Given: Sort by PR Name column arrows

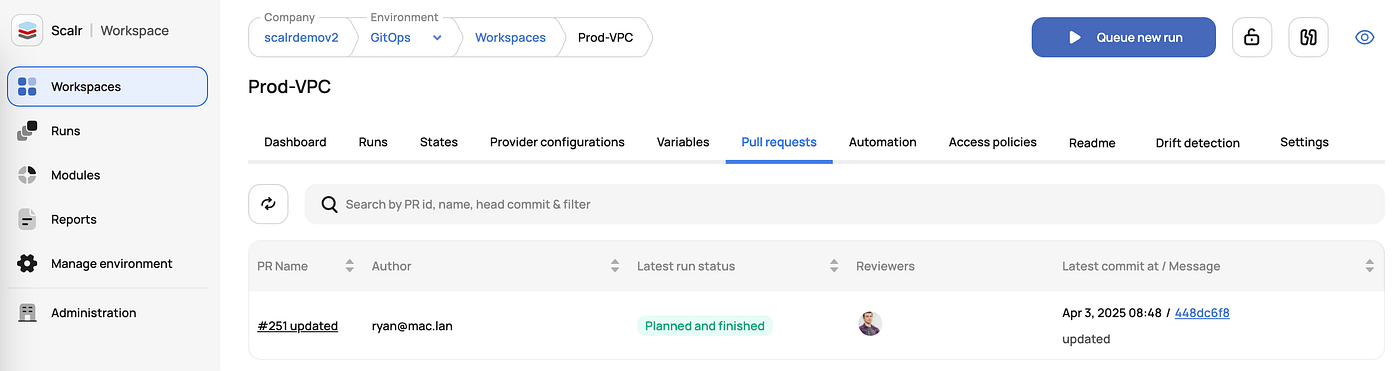Looking at the screenshot, I should [349, 266].
